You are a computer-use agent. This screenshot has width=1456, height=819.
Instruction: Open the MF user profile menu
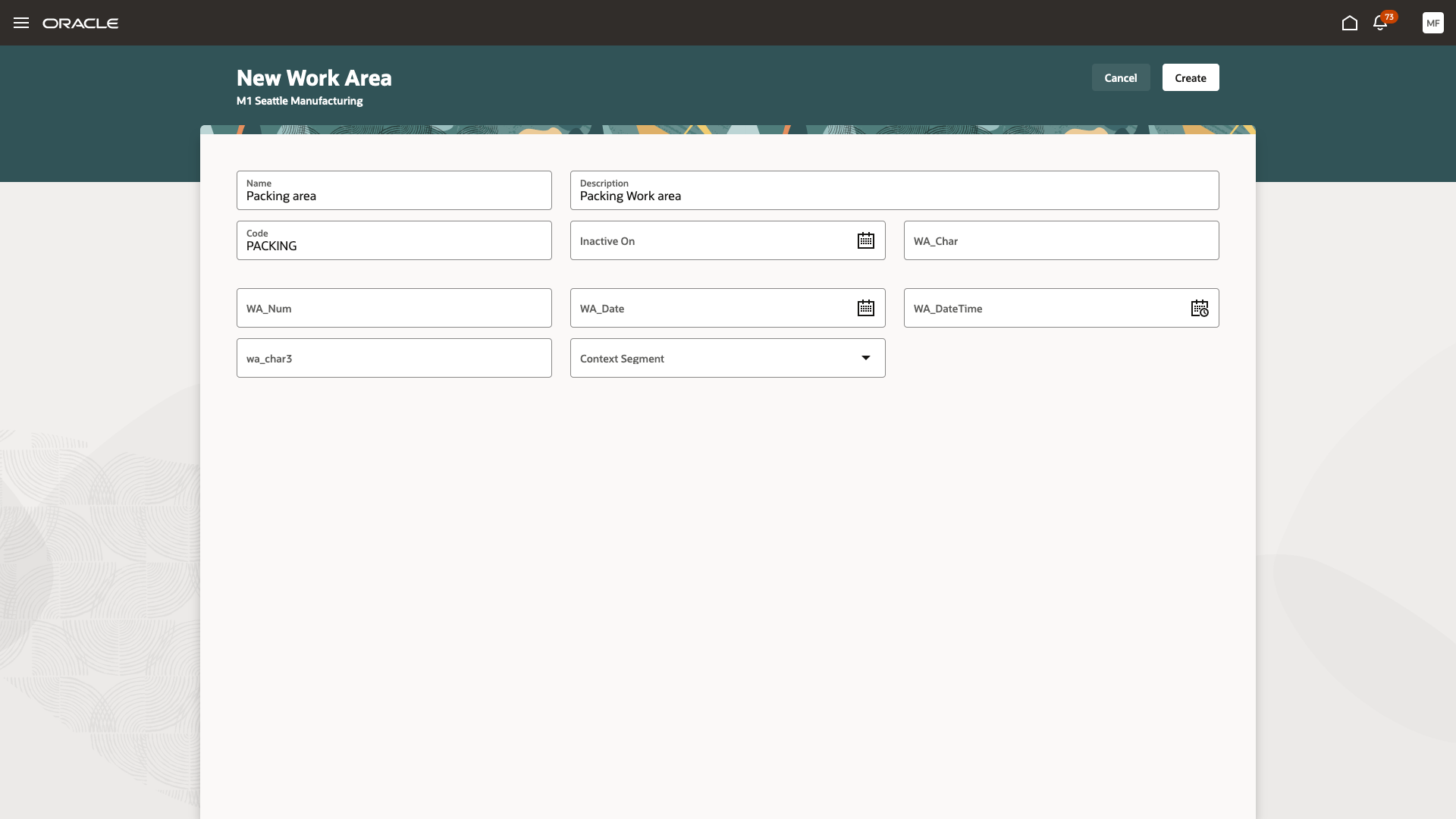point(1432,23)
